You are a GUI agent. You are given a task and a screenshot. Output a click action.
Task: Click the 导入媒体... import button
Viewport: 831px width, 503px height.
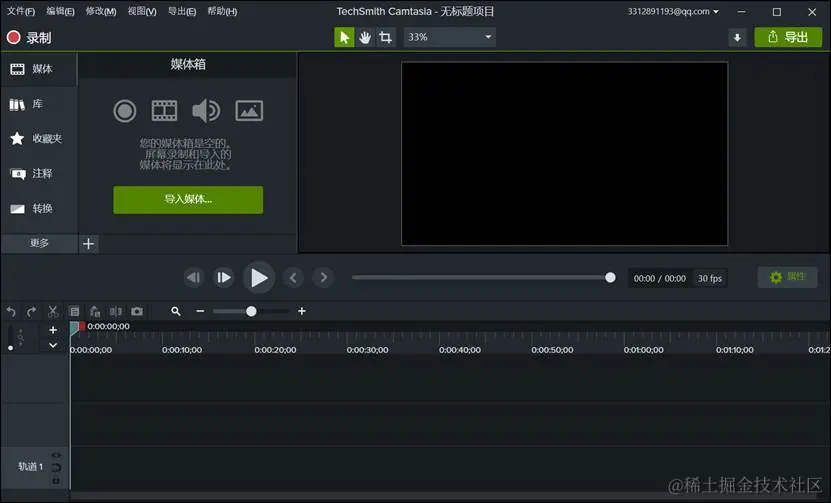coord(188,200)
